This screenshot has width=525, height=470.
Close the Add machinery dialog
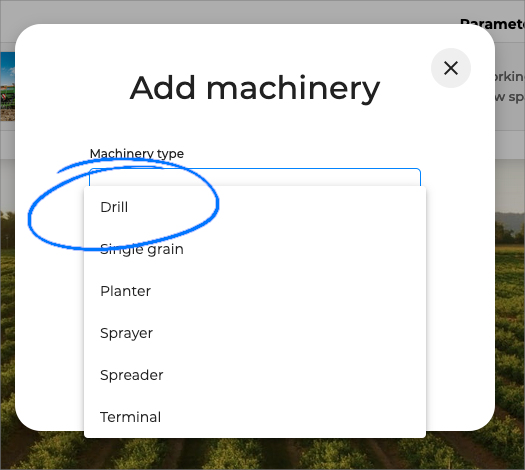(451, 68)
